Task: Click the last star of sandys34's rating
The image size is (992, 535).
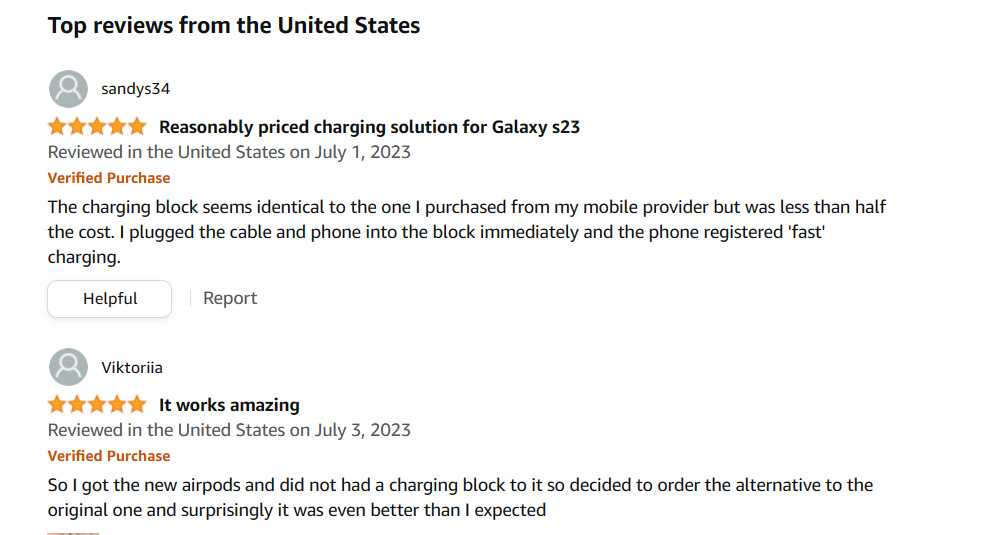Action: [x=136, y=127]
